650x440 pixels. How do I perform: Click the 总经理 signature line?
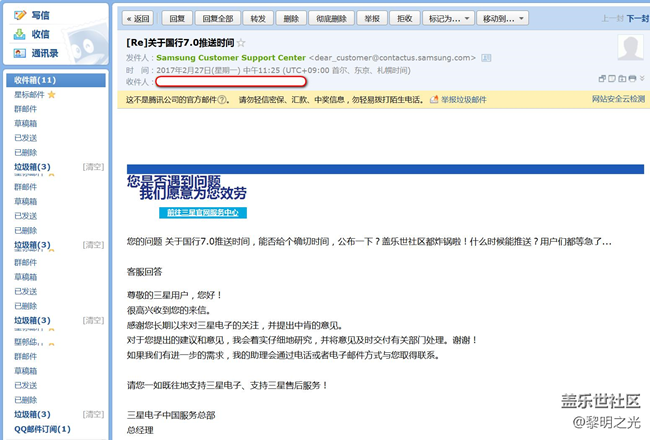(140, 430)
